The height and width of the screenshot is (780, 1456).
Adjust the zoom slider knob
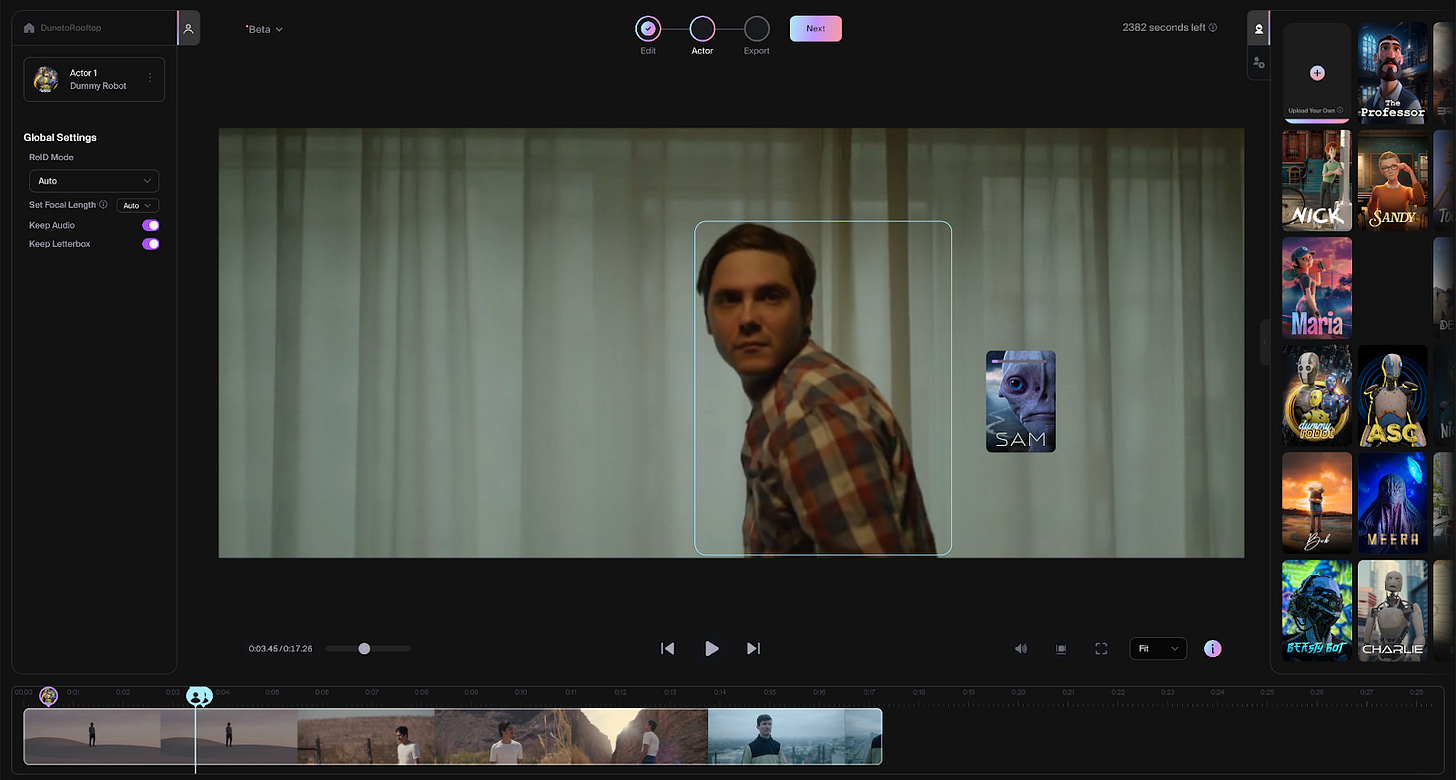click(364, 649)
